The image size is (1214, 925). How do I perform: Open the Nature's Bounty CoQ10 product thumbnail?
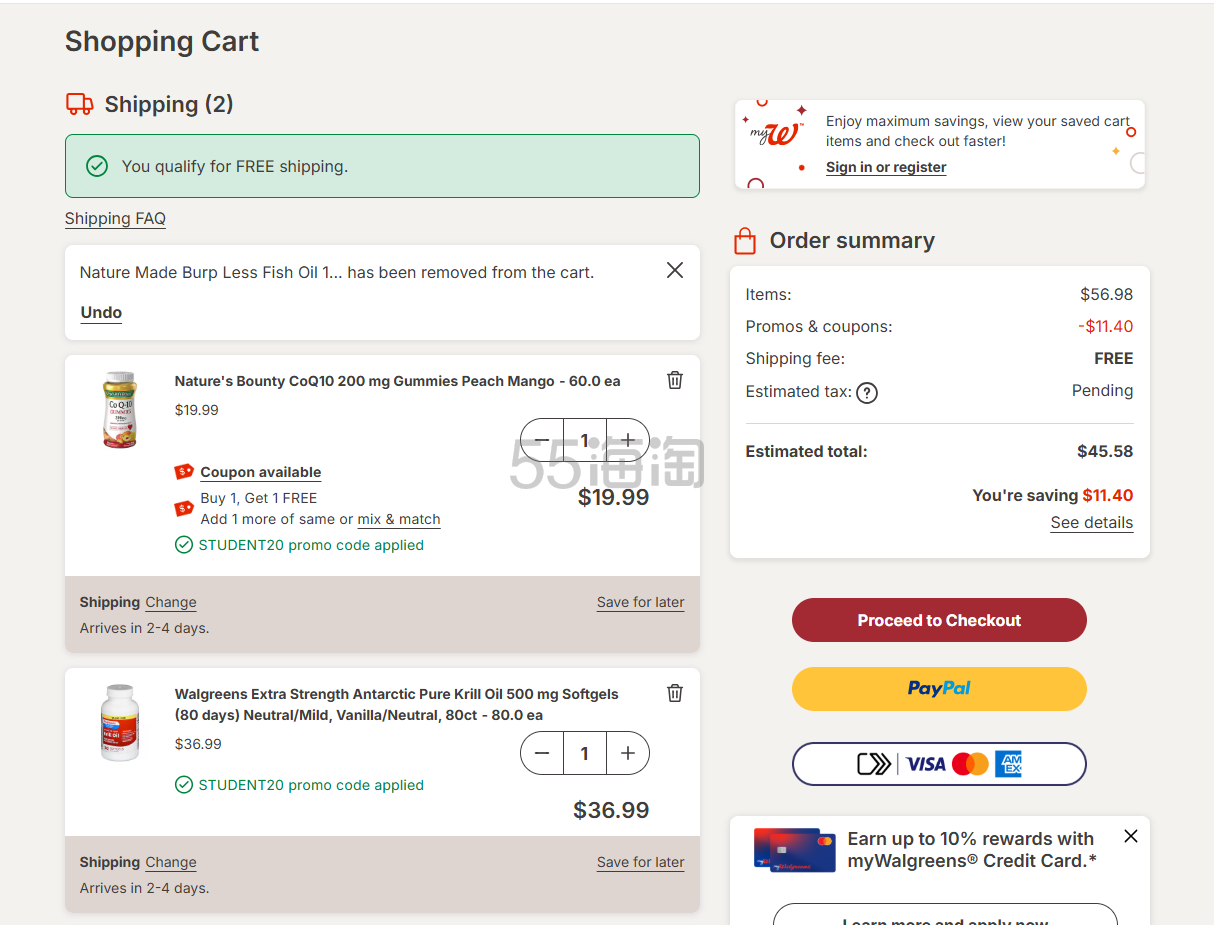click(x=120, y=410)
